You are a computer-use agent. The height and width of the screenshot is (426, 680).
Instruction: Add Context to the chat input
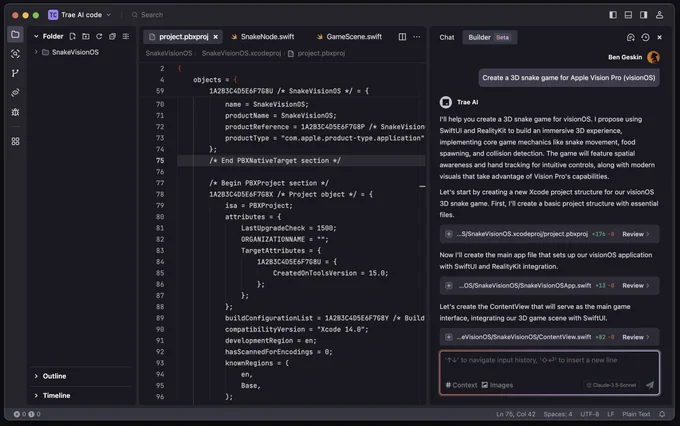(461, 385)
